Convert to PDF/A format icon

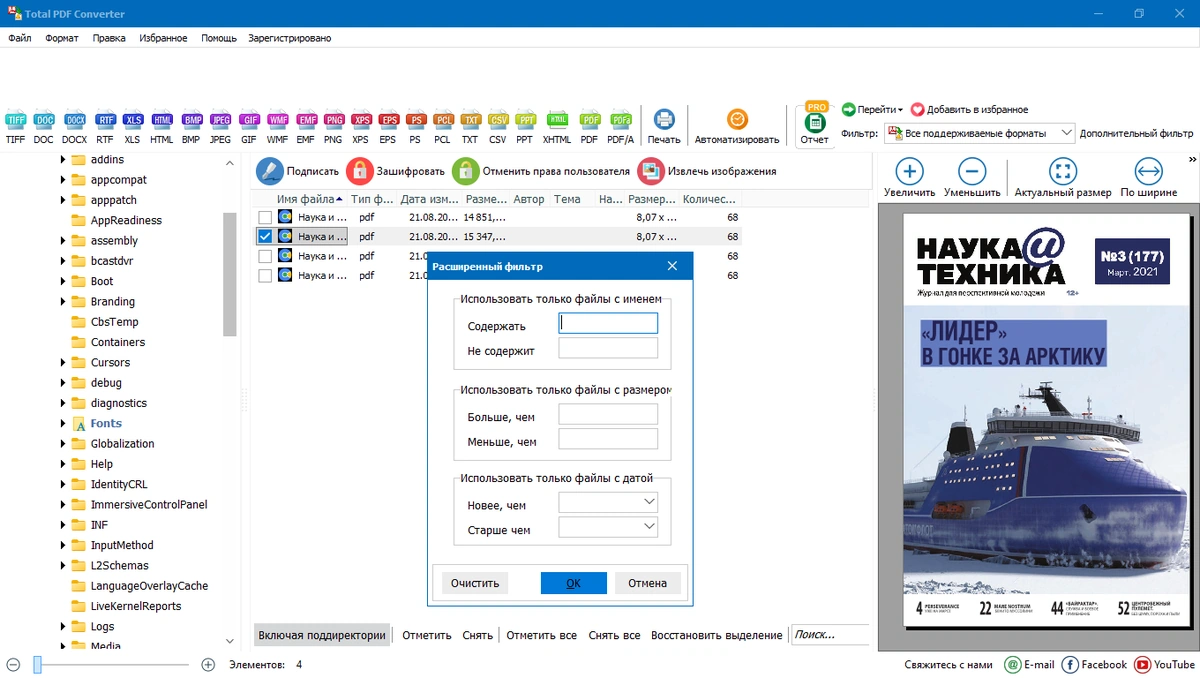coord(621,120)
